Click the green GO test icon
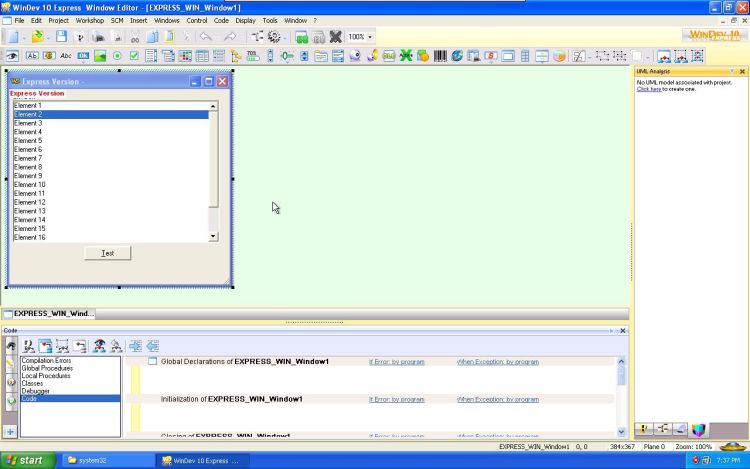 (302, 37)
